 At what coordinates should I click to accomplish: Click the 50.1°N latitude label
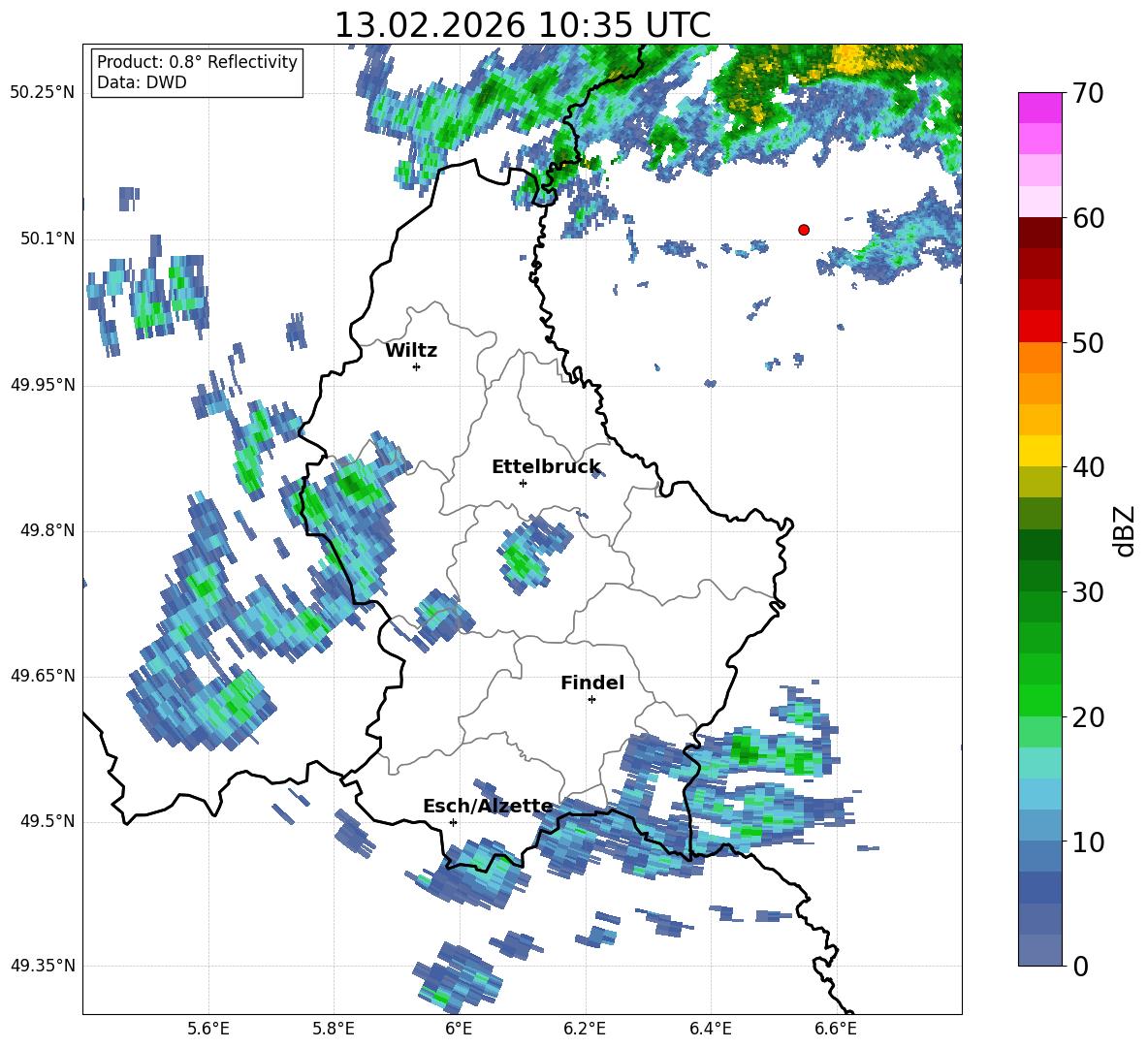point(48,239)
